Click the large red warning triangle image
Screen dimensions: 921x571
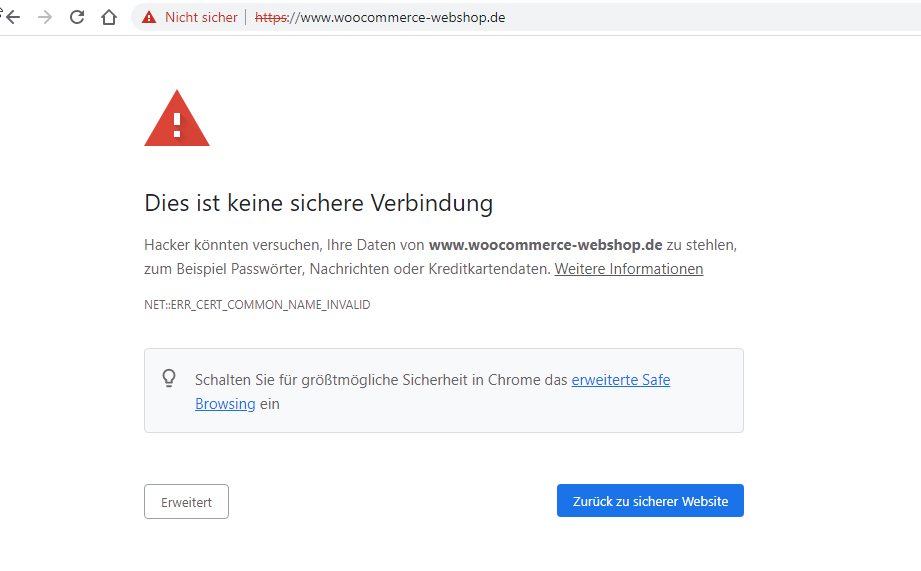177,118
